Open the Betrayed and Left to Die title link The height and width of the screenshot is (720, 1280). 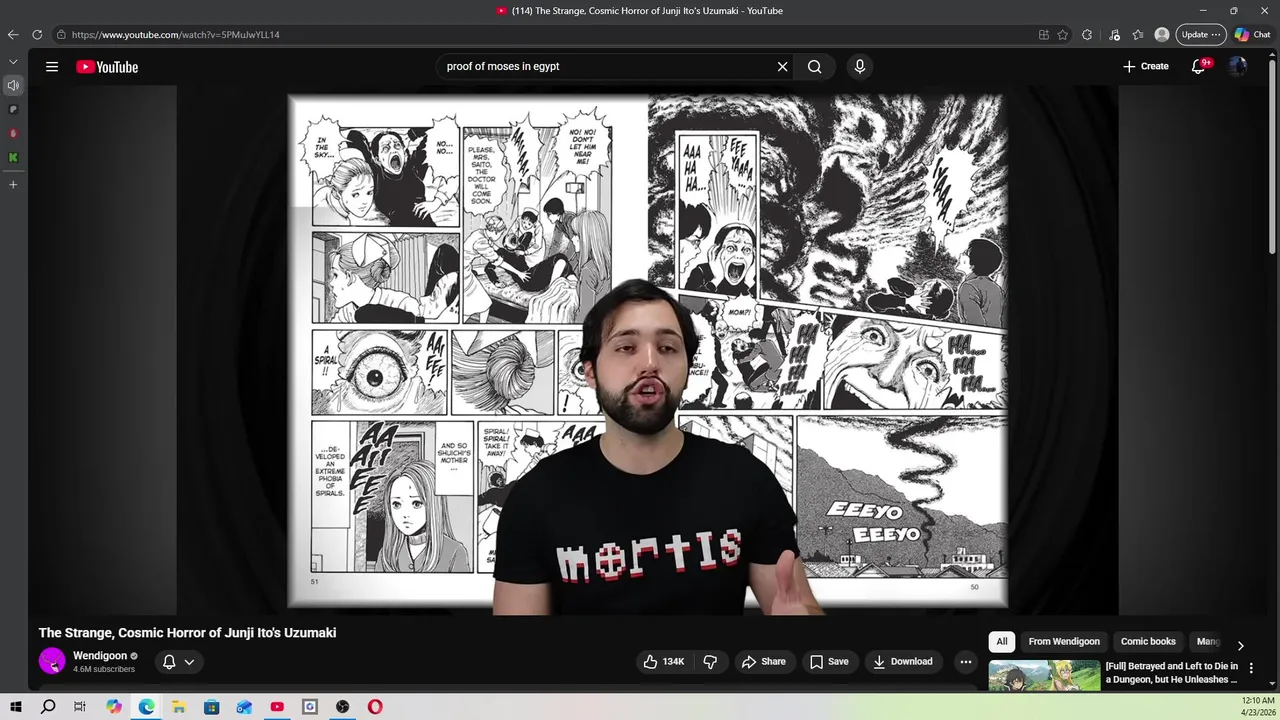[1172, 673]
